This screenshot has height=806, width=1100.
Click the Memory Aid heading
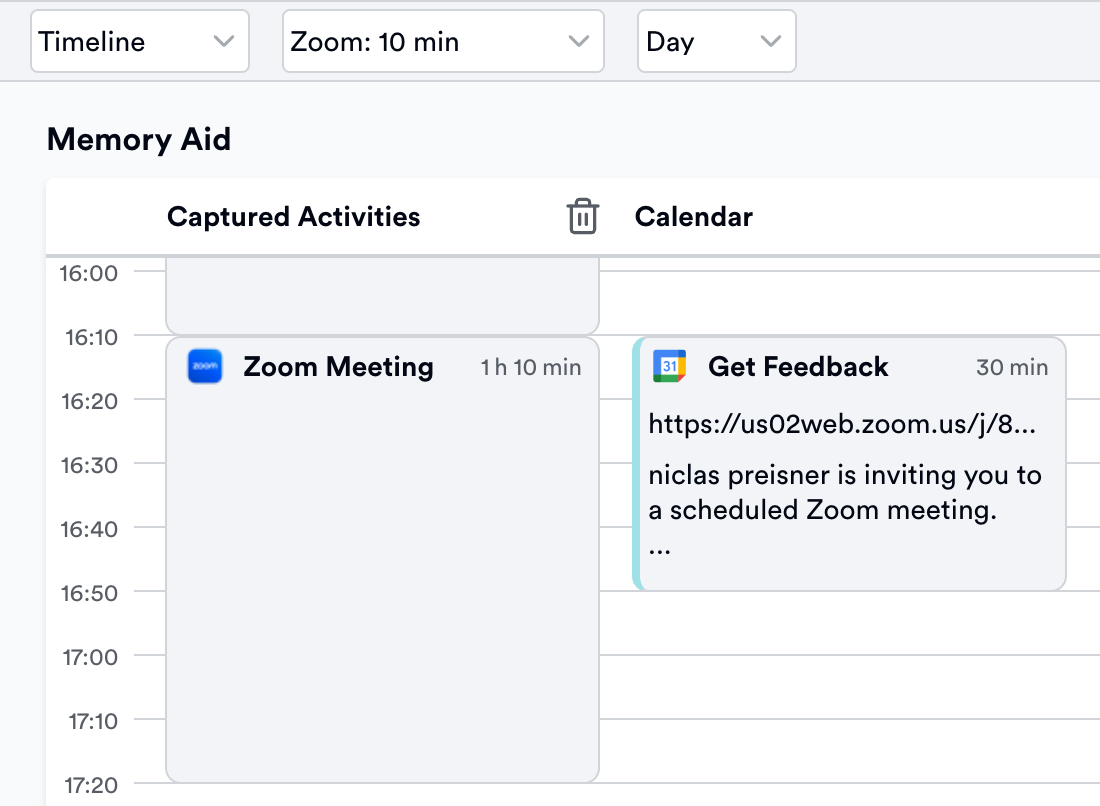(138, 139)
